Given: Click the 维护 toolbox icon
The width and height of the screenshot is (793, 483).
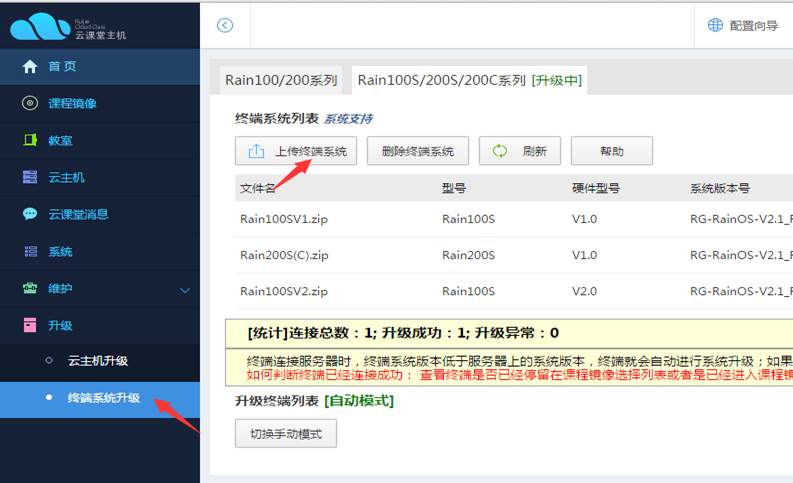Looking at the screenshot, I should point(30,288).
